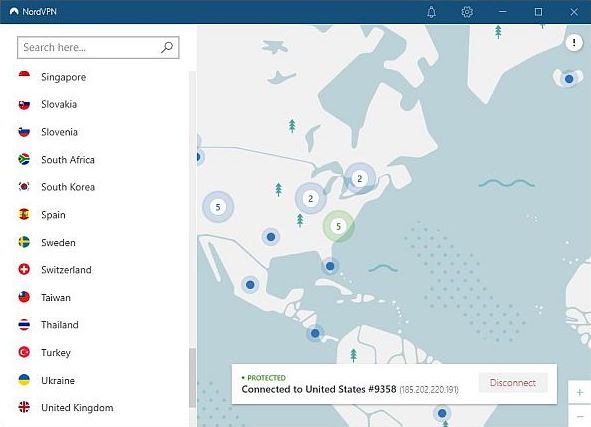The height and width of the screenshot is (427, 591).
Task: Zoom in the map with plus button
Action: [579, 392]
